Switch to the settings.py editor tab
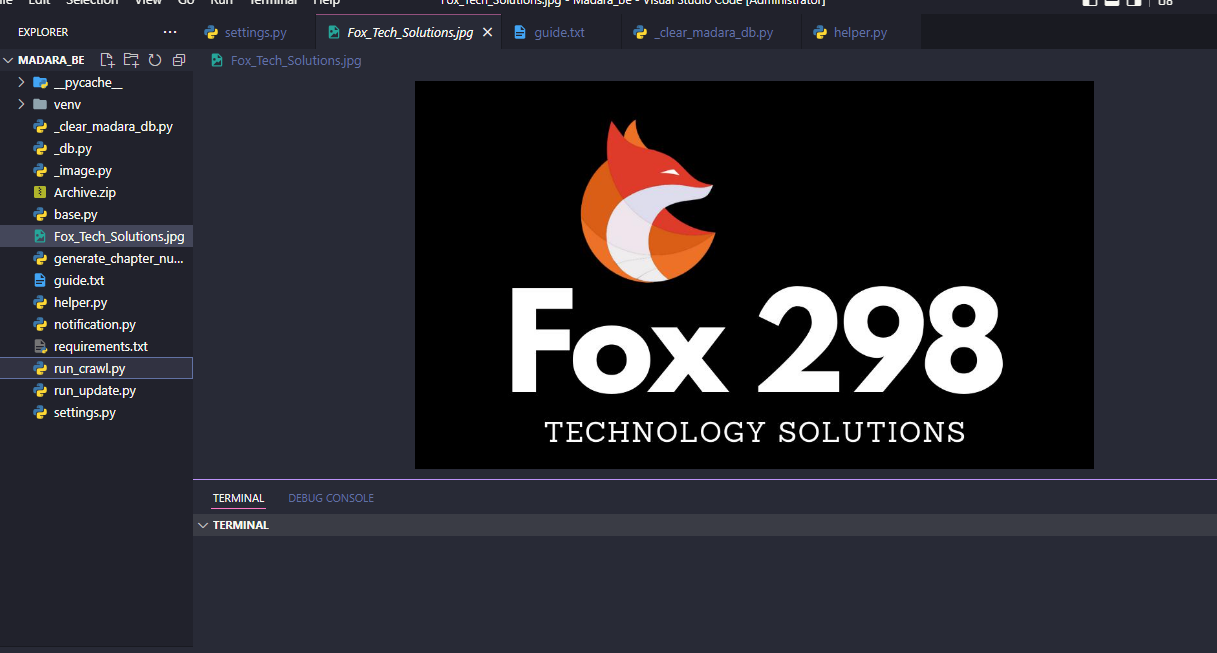Screen dimensions: 1217x653 [x=255, y=33]
